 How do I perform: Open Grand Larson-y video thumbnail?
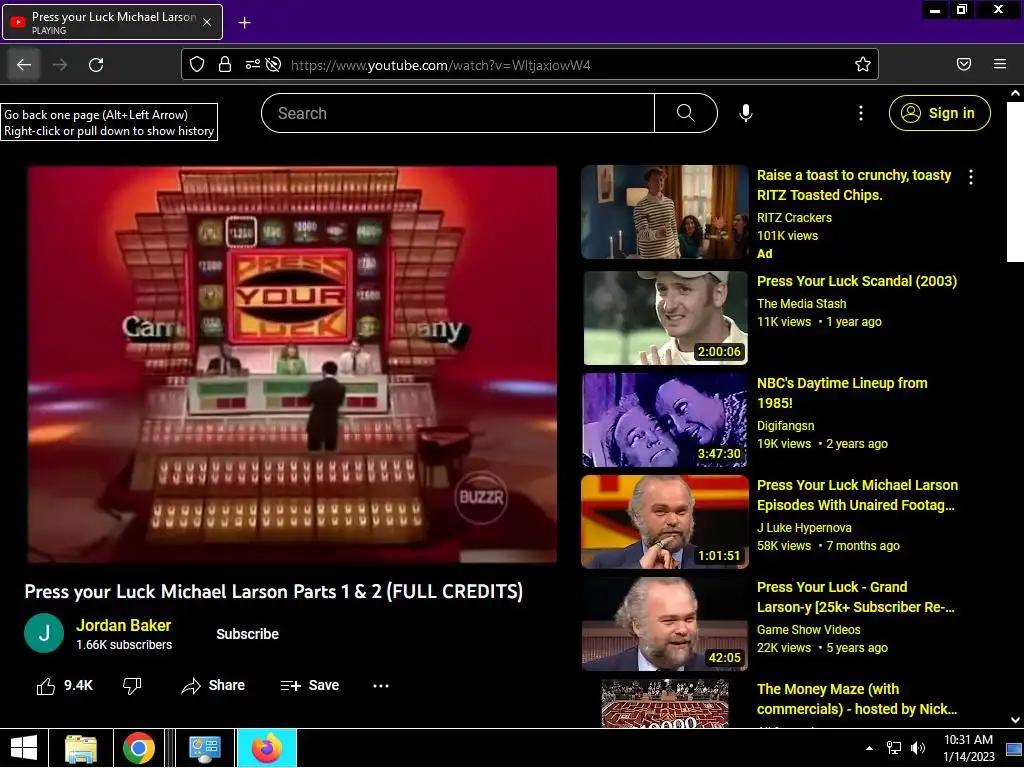(x=665, y=624)
